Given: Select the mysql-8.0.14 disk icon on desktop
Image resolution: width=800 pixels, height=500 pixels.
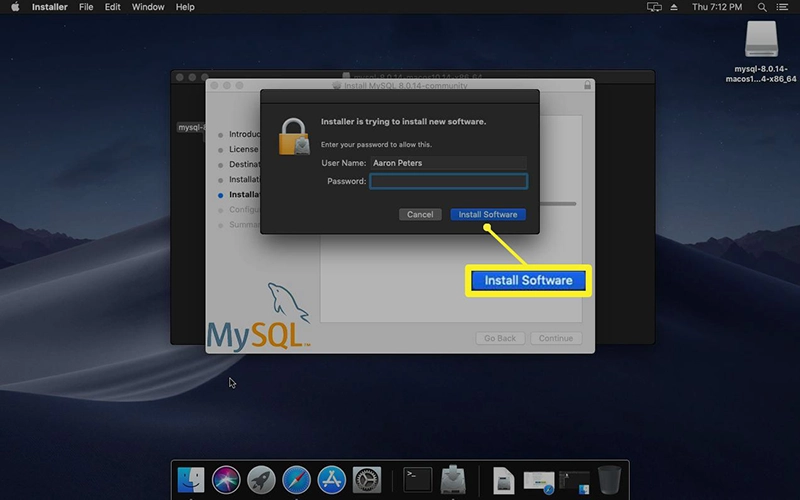Looking at the screenshot, I should 761,39.
